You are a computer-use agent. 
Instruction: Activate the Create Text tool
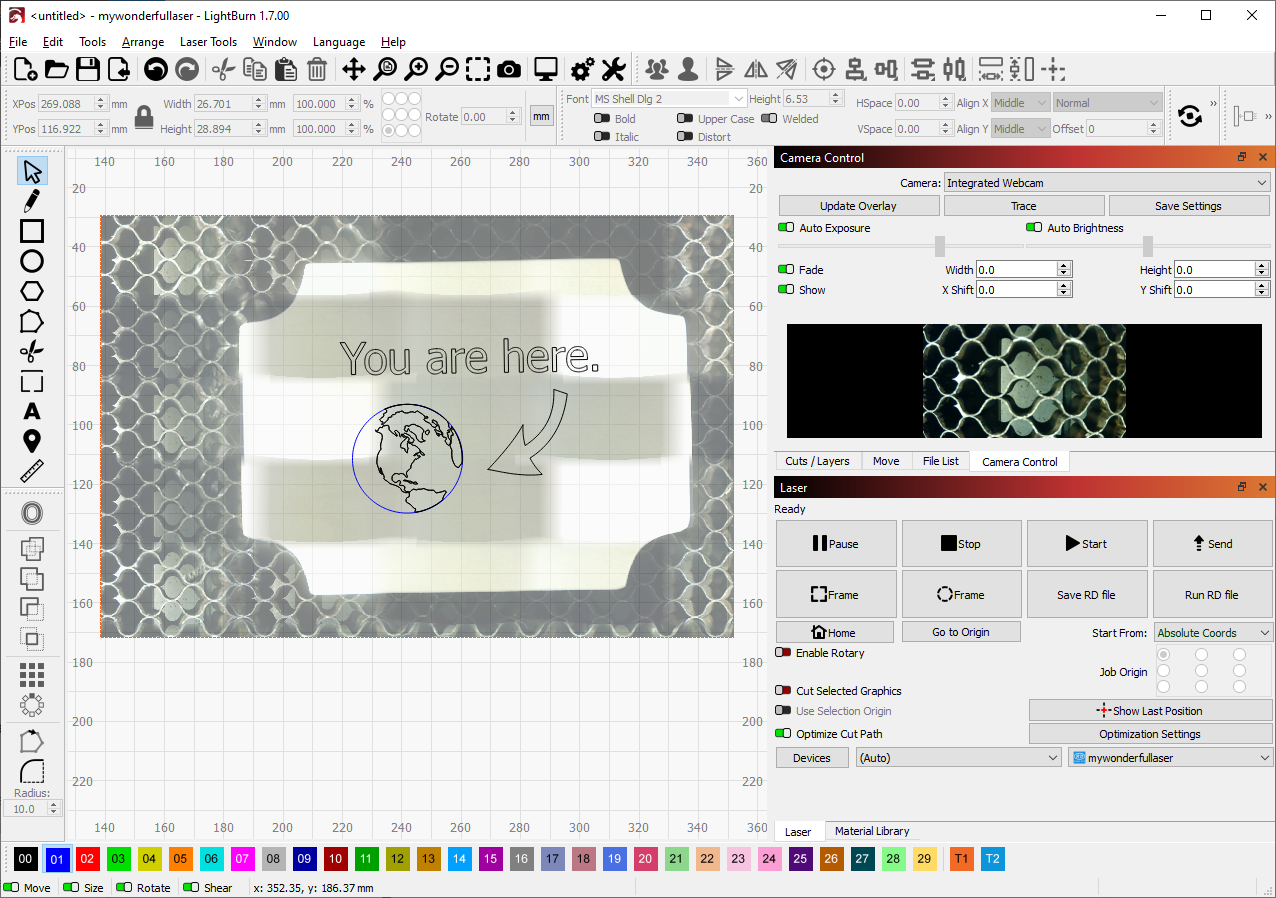click(x=32, y=411)
